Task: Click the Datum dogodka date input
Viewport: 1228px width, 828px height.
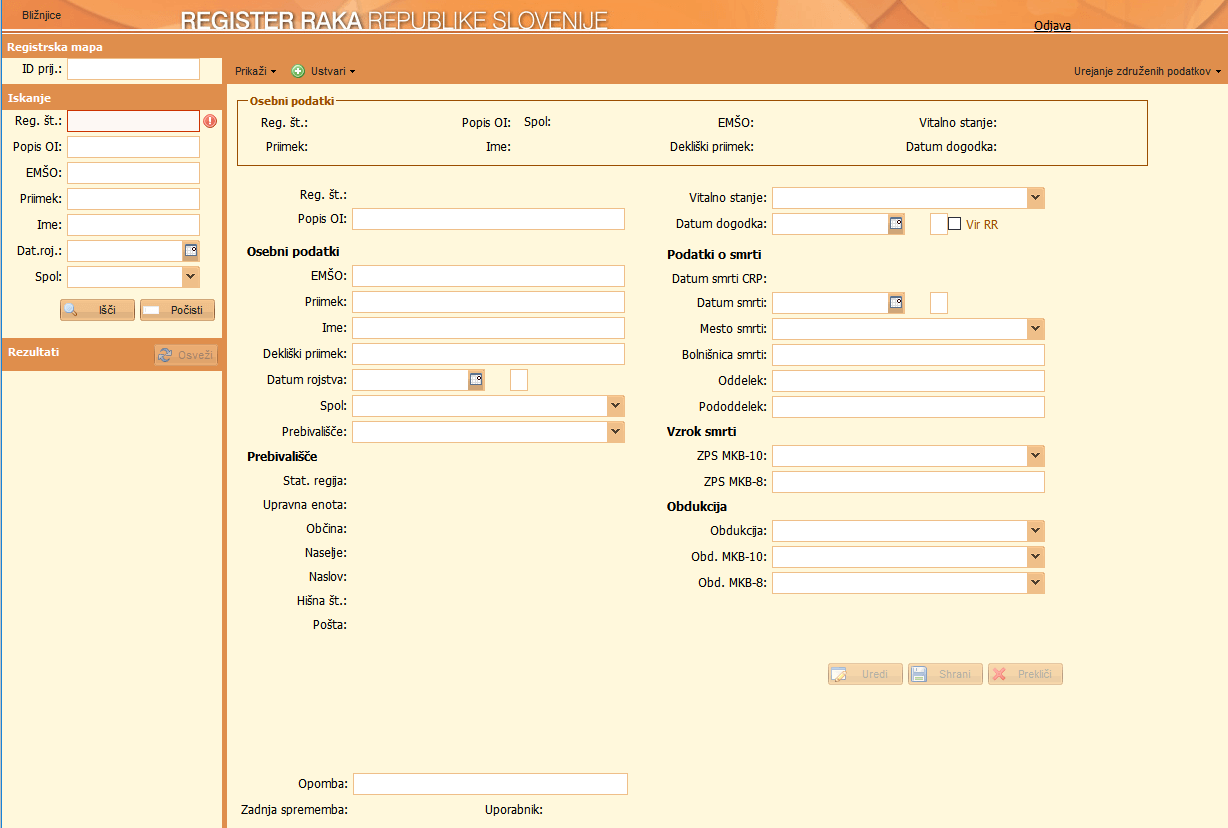Action: pyautogui.click(x=830, y=224)
